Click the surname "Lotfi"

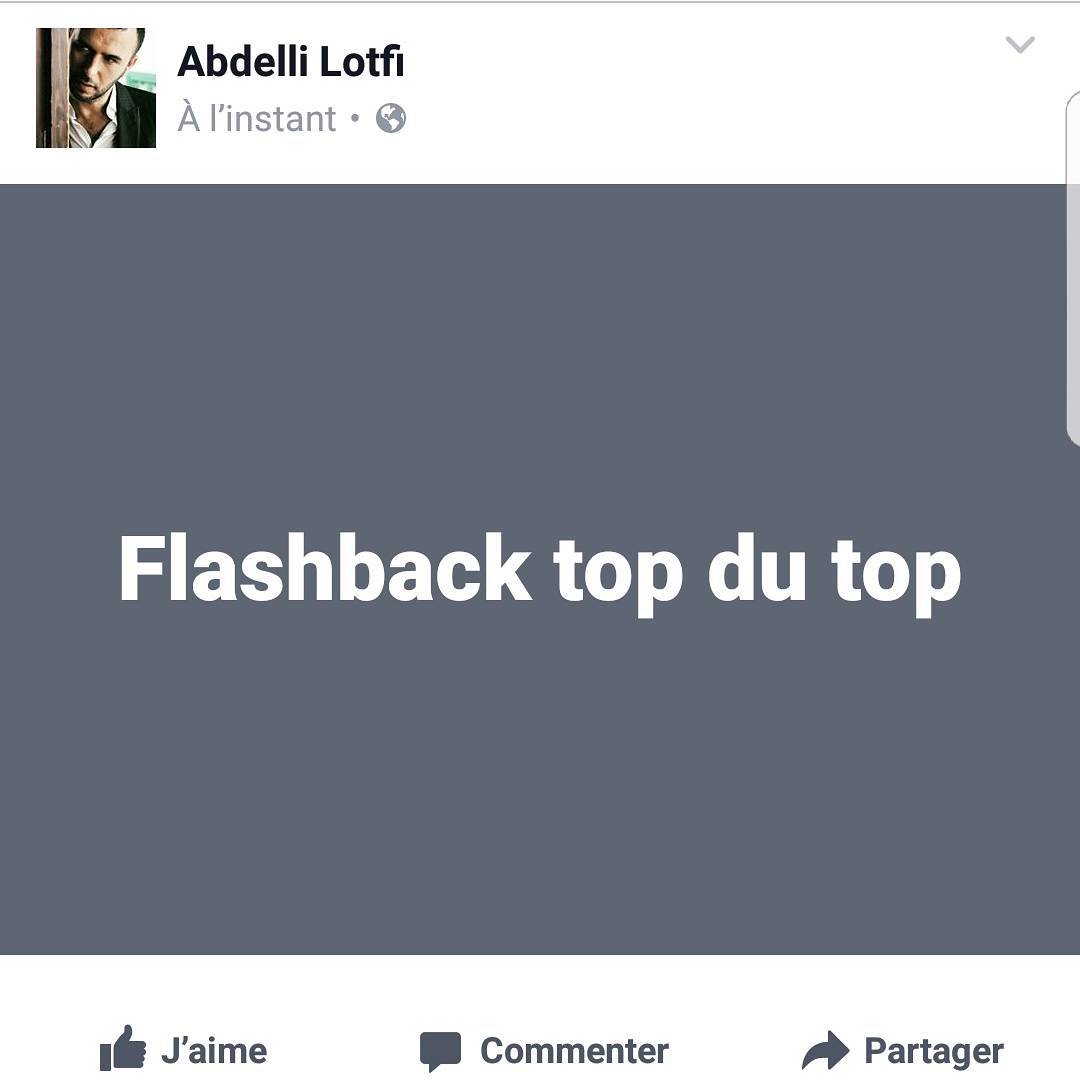[362, 61]
